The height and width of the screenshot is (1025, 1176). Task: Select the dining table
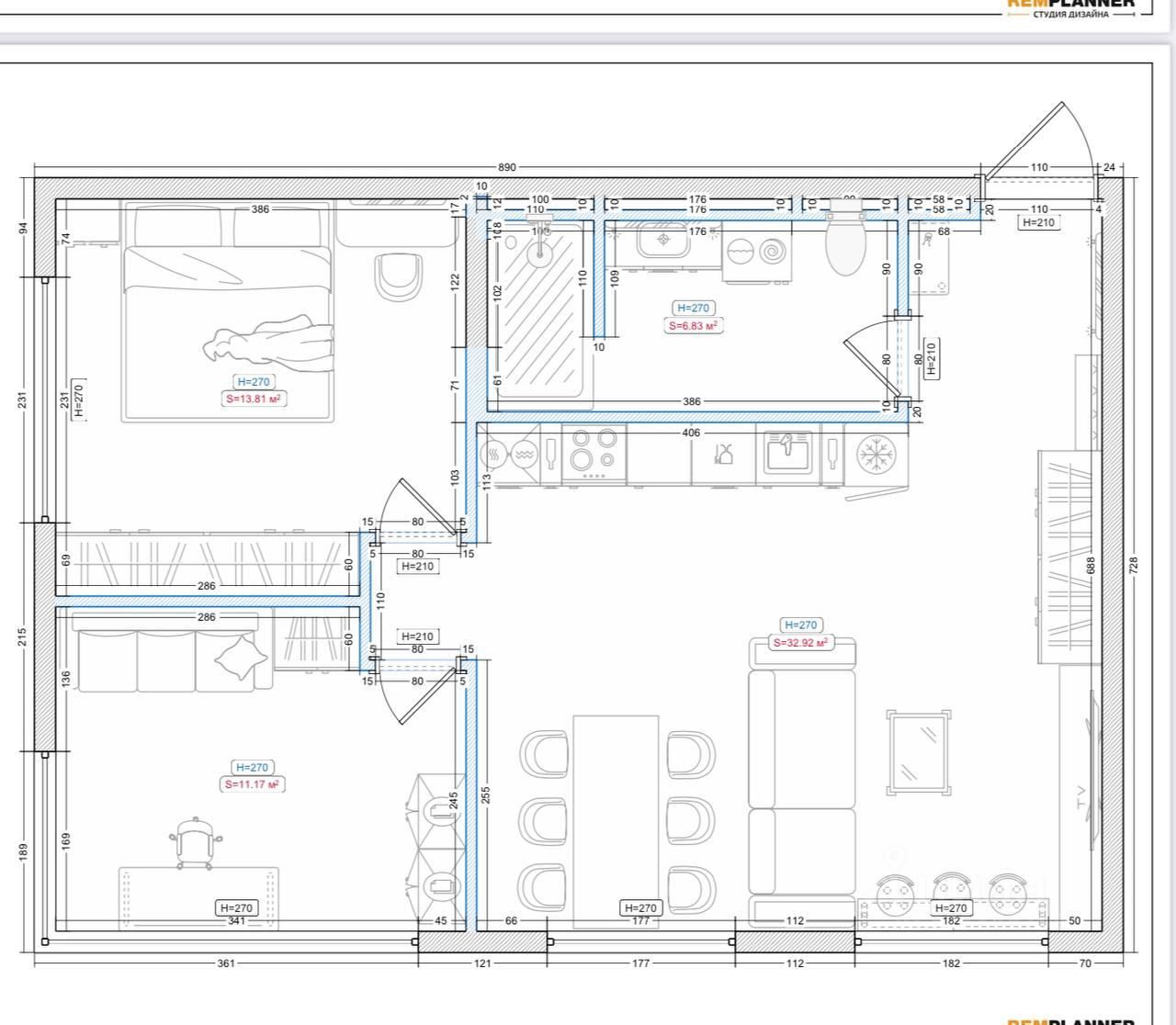click(x=616, y=821)
